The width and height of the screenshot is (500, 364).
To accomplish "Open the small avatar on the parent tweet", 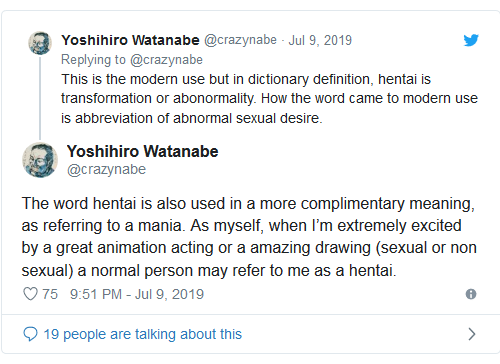I will click(40, 43).
